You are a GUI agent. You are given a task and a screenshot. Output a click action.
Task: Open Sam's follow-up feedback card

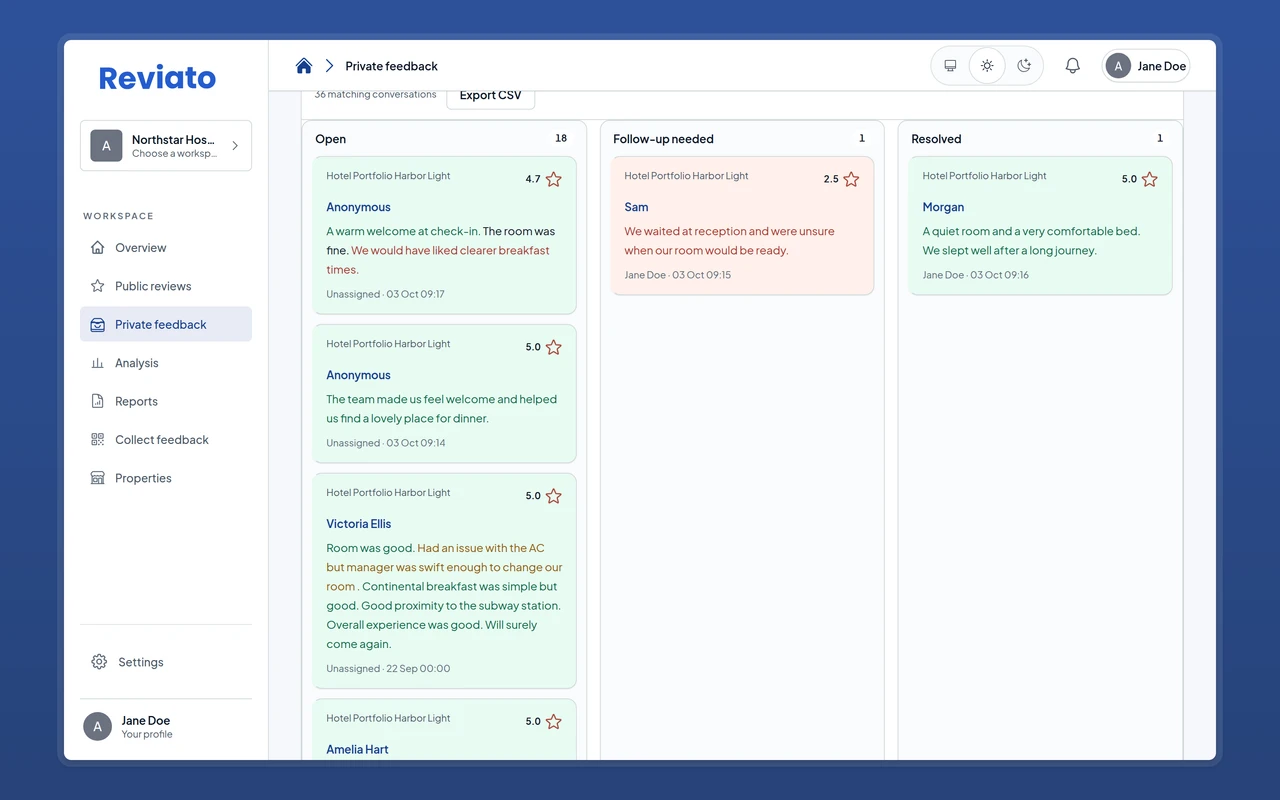pyautogui.click(x=743, y=226)
